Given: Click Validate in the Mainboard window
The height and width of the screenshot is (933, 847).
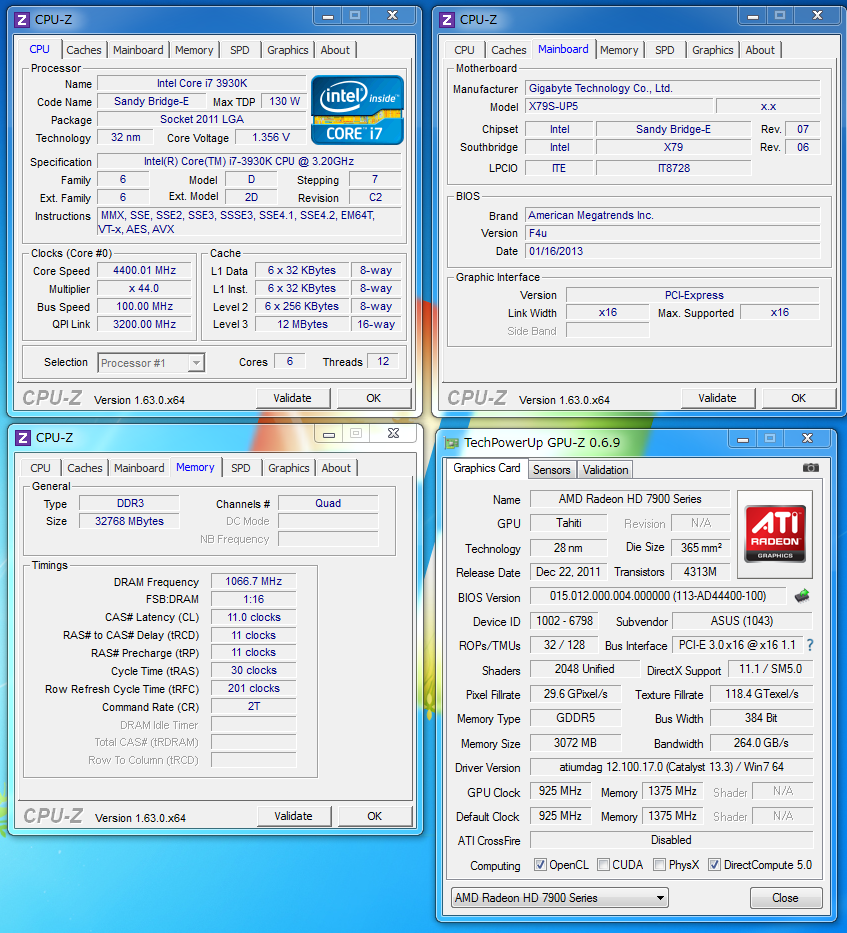Looking at the screenshot, I should (717, 398).
